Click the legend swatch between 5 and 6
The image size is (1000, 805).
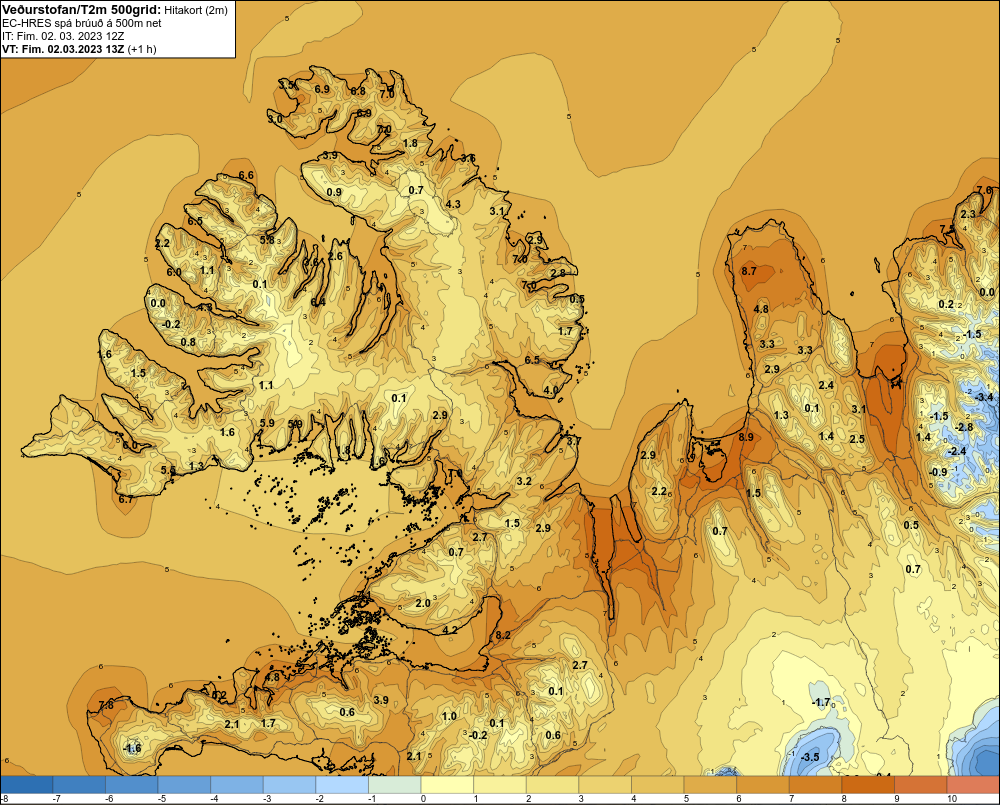pyautogui.click(x=710, y=784)
